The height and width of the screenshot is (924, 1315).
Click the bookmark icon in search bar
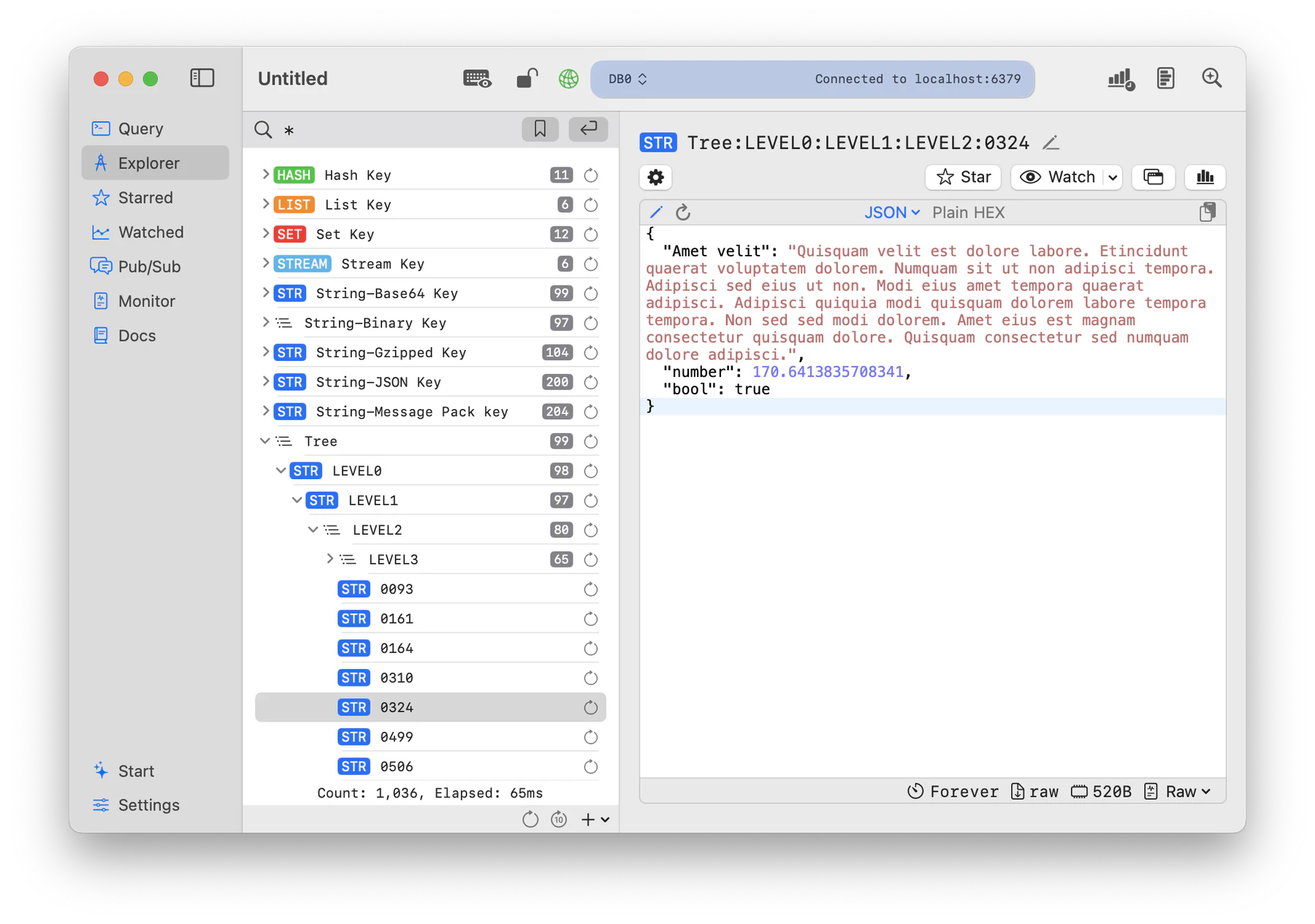[x=540, y=129]
